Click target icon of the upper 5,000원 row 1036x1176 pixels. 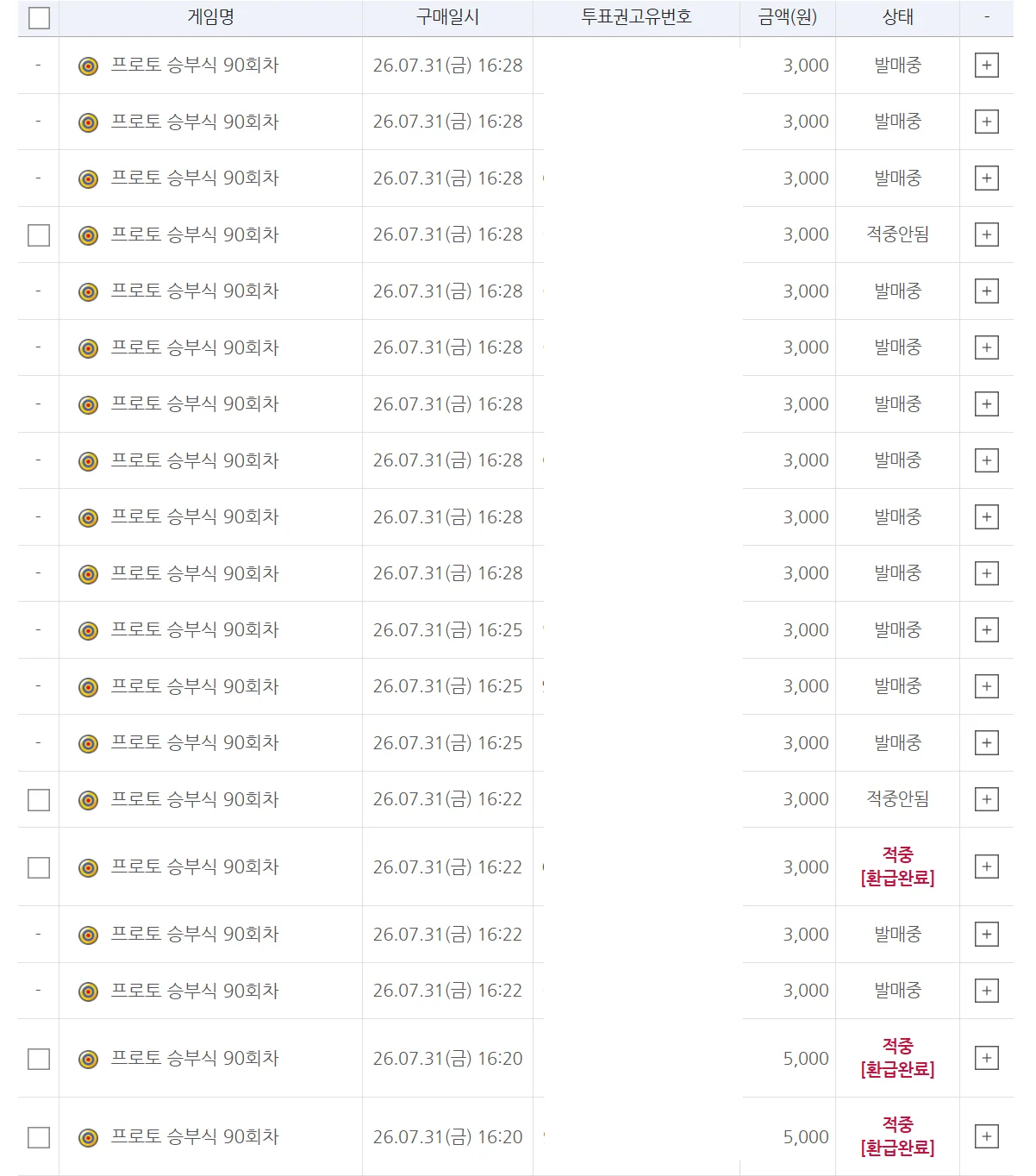tap(88, 1059)
